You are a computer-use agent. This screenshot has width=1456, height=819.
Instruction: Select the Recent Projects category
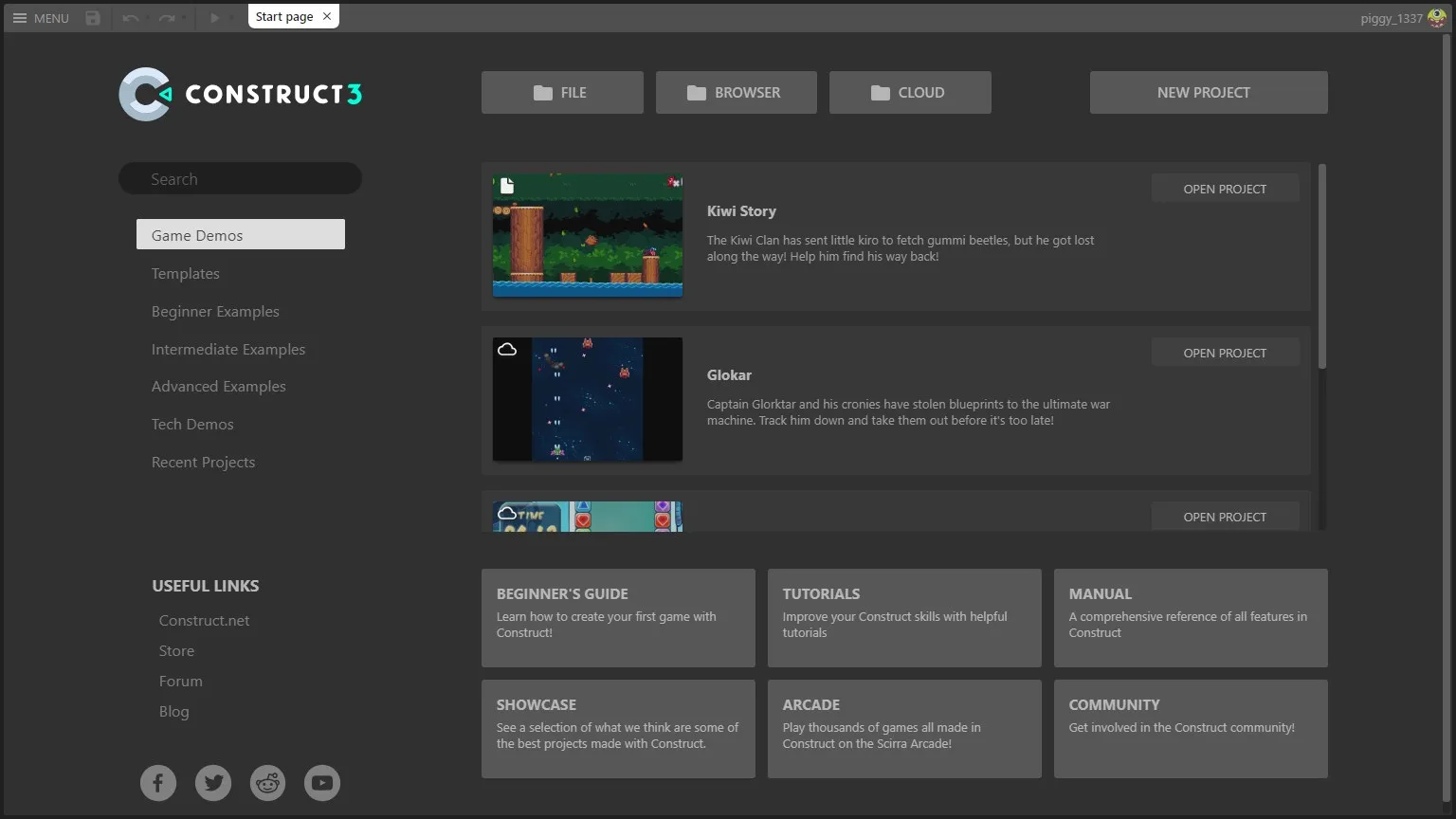[x=241, y=462]
